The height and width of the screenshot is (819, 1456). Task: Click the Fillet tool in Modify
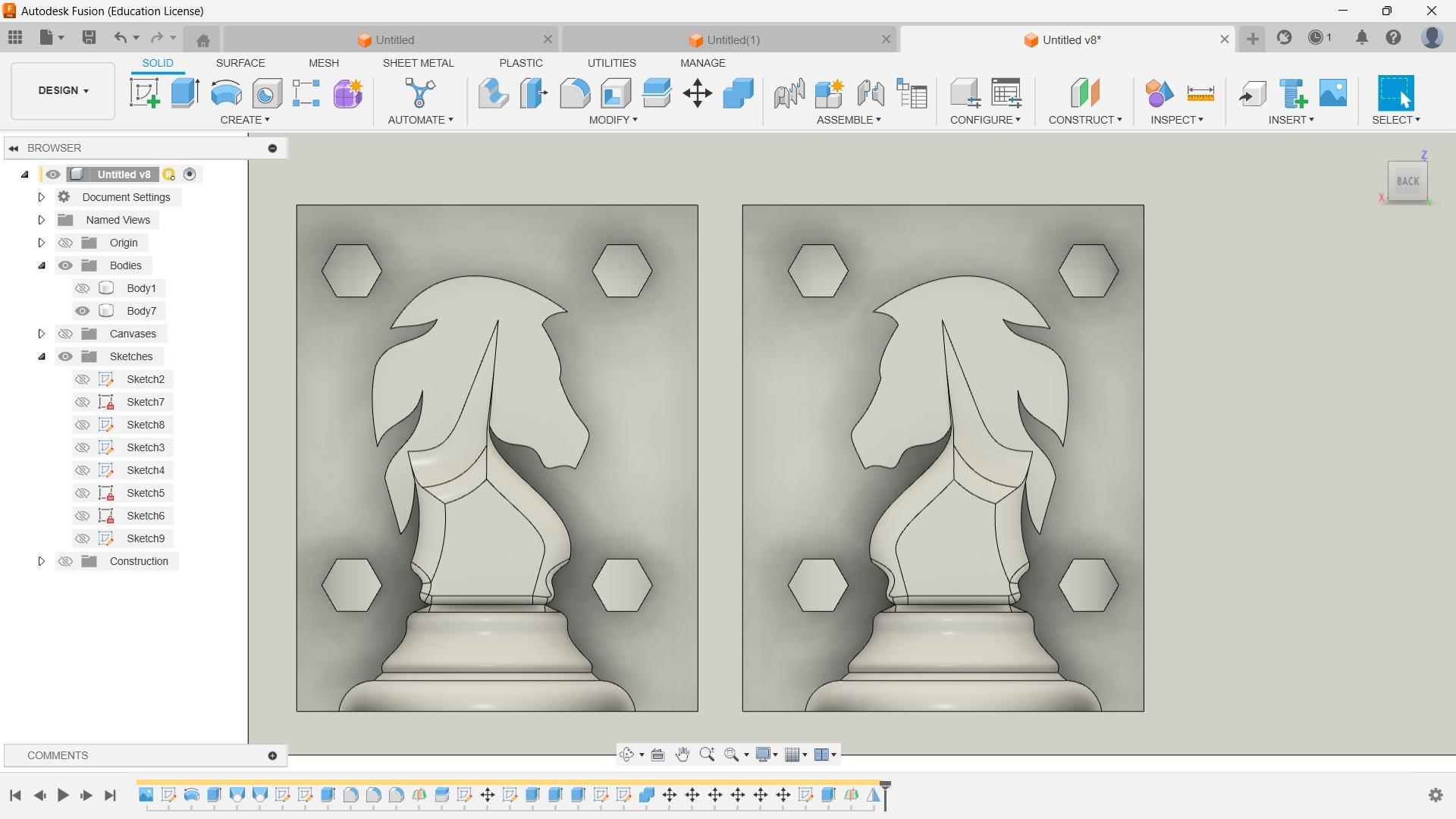pyautogui.click(x=575, y=93)
